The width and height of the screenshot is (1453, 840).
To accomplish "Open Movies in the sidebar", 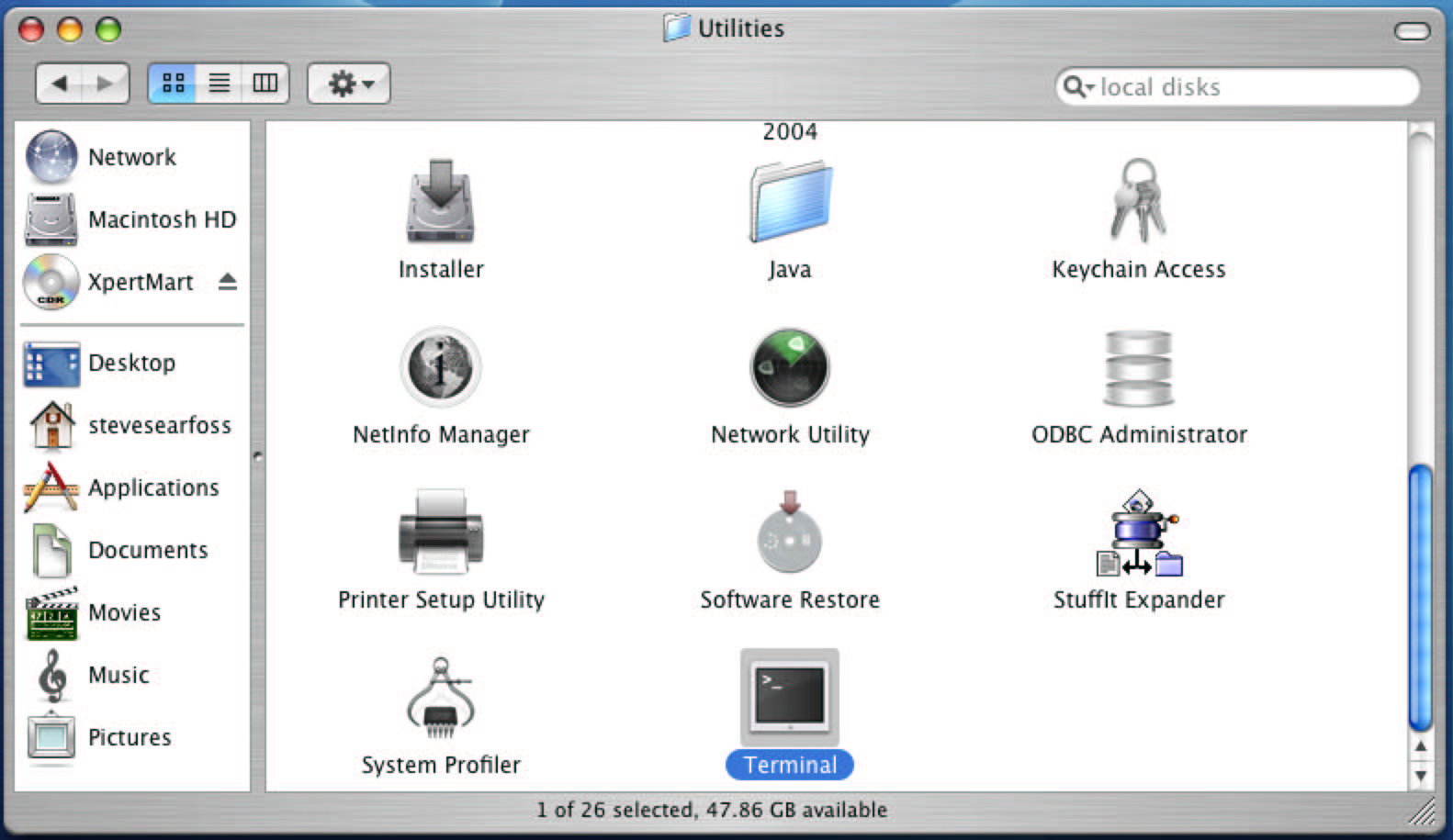I will (132, 612).
